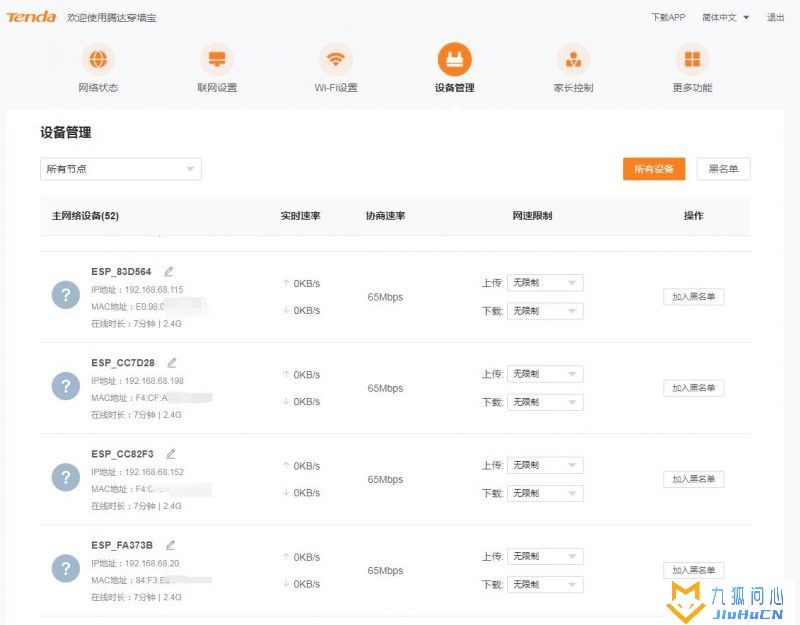Image resolution: width=800 pixels, height=625 pixels.
Task: Open the 网络状态 globe icon
Action: coord(98,59)
